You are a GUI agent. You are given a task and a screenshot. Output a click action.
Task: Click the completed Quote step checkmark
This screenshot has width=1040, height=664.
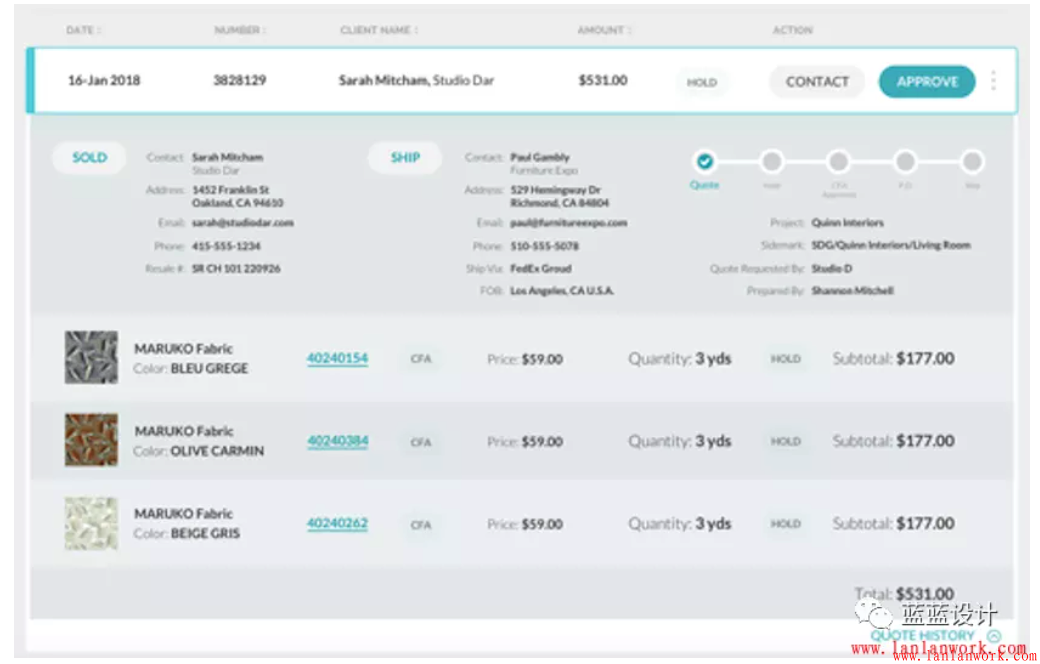705,162
